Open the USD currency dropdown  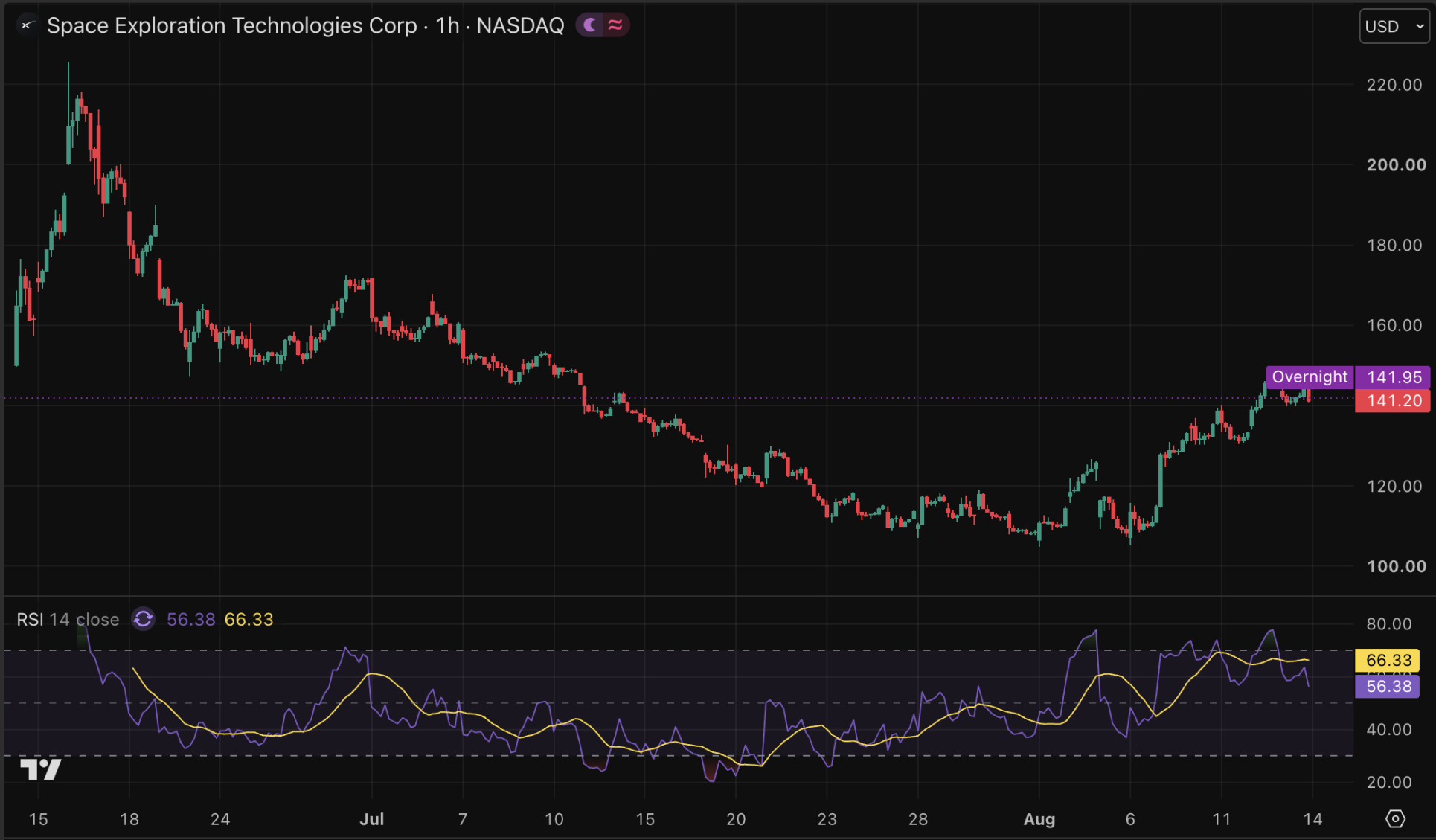[1394, 26]
